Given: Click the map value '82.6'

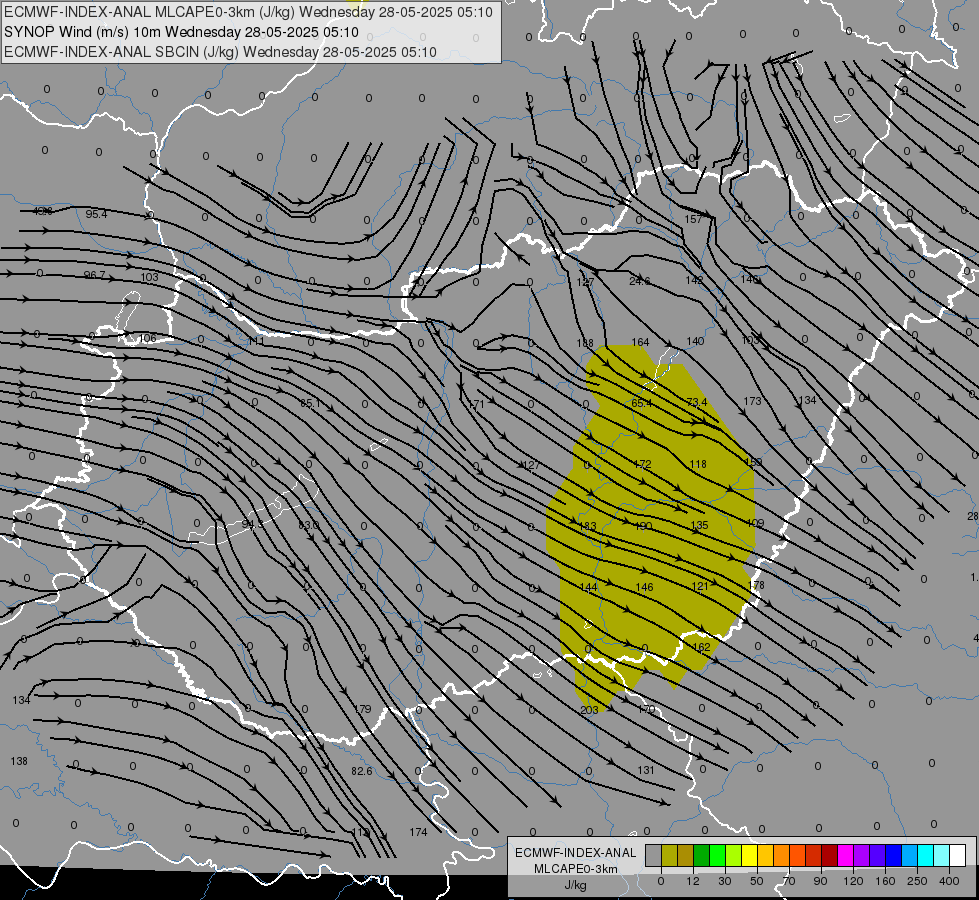Looking at the screenshot, I should (x=362, y=771).
